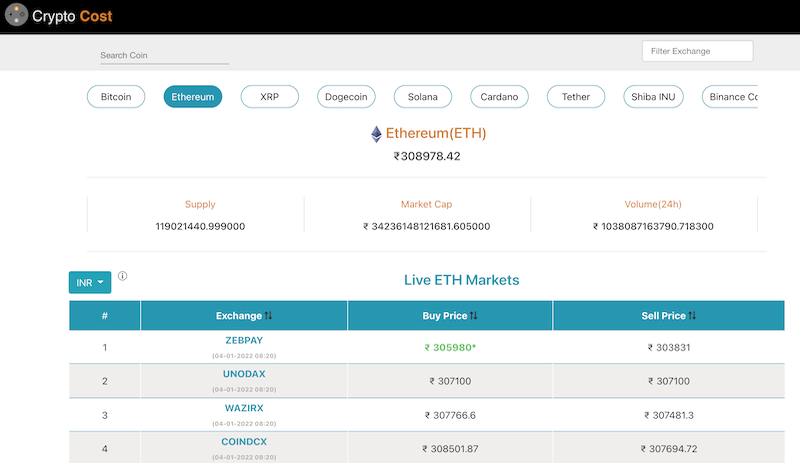Select the Tether coin tab
The width and height of the screenshot is (800, 463).
coord(576,96)
